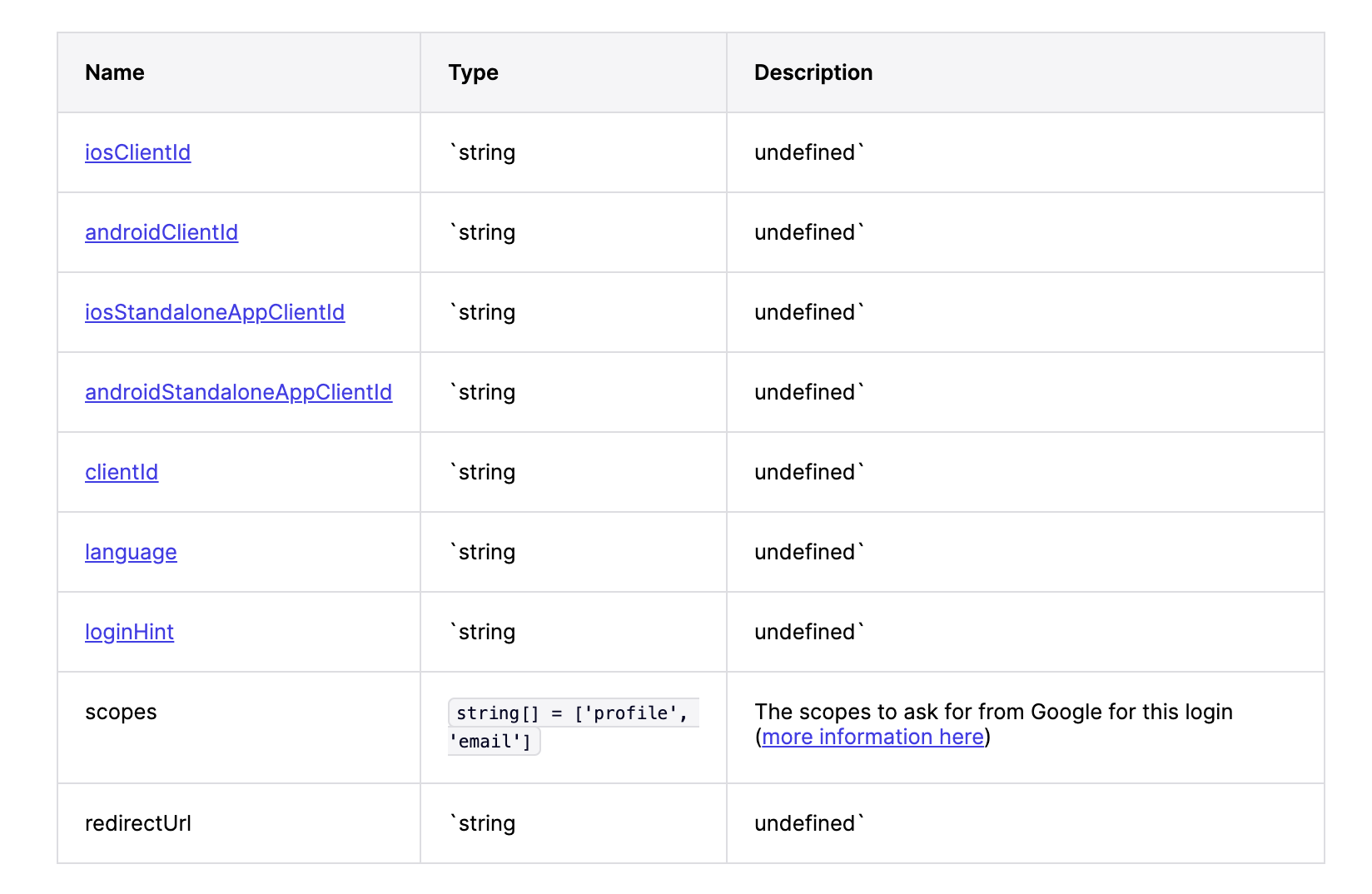
Task: Click the Type column header
Action: click(473, 72)
